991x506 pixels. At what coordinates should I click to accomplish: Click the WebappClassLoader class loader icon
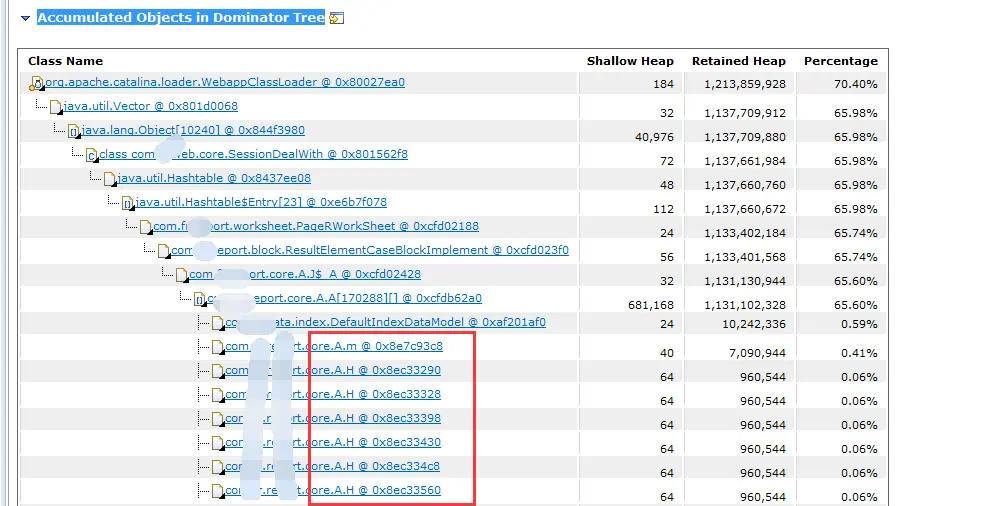[x=37, y=83]
